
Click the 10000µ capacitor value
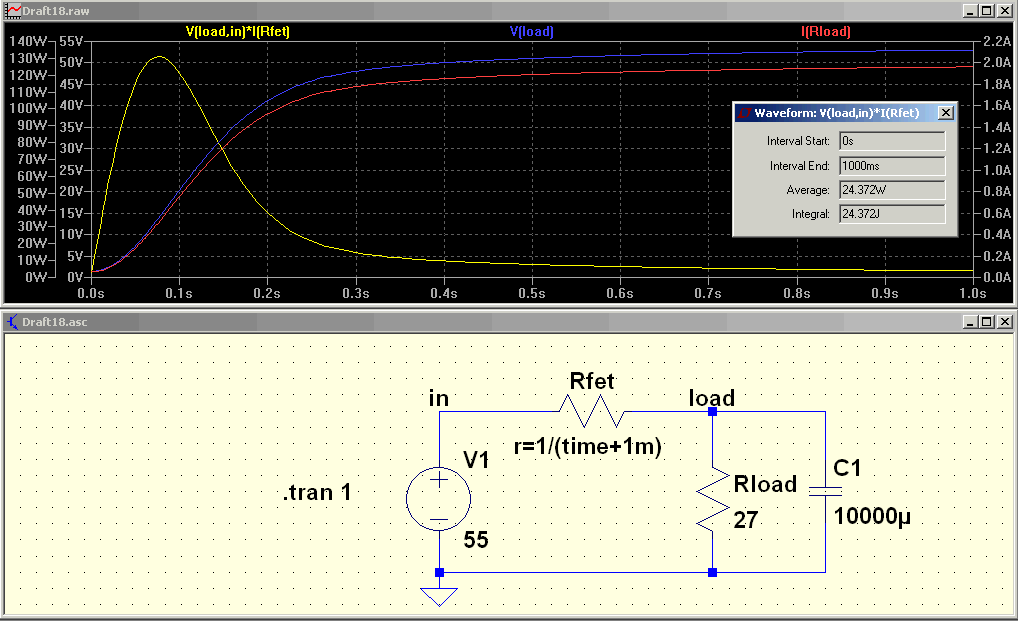872,517
